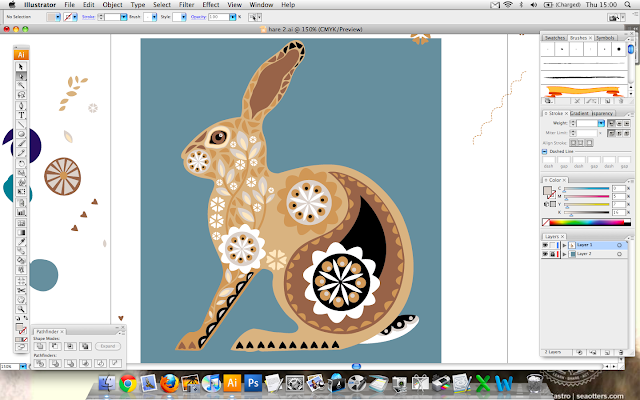Open stroke weight dropdown in control bar
640x400 pixels.
[x=123, y=17]
